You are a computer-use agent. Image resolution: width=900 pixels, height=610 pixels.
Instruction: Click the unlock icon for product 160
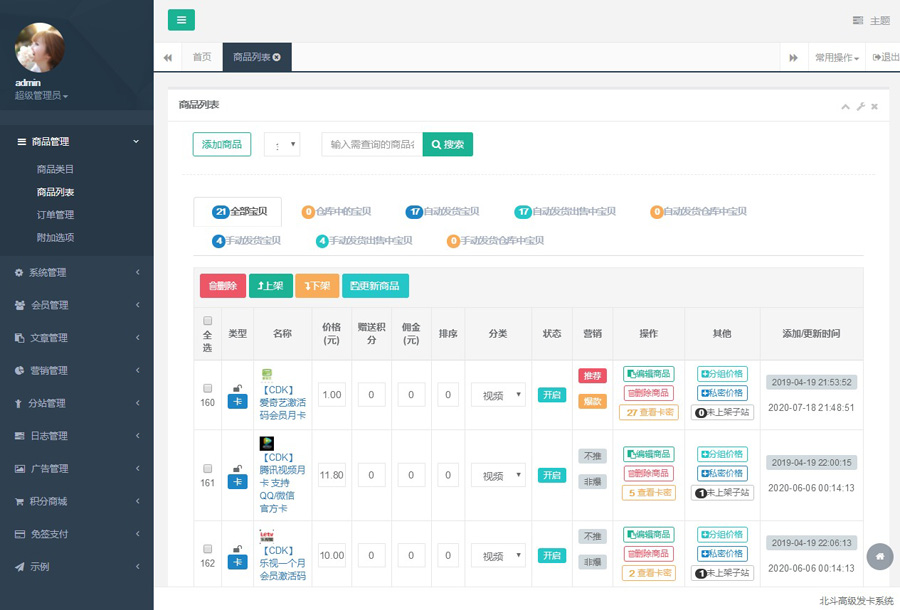pyautogui.click(x=237, y=386)
